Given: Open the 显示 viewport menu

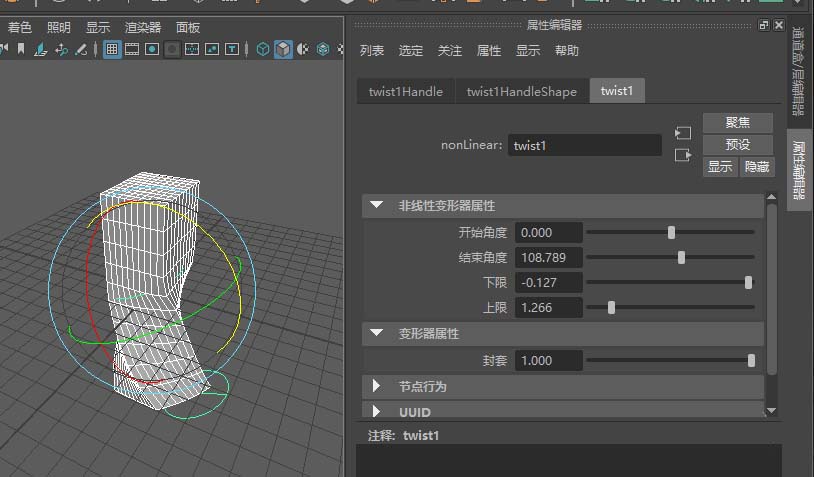Looking at the screenshot, I should (x=98, y=28).
